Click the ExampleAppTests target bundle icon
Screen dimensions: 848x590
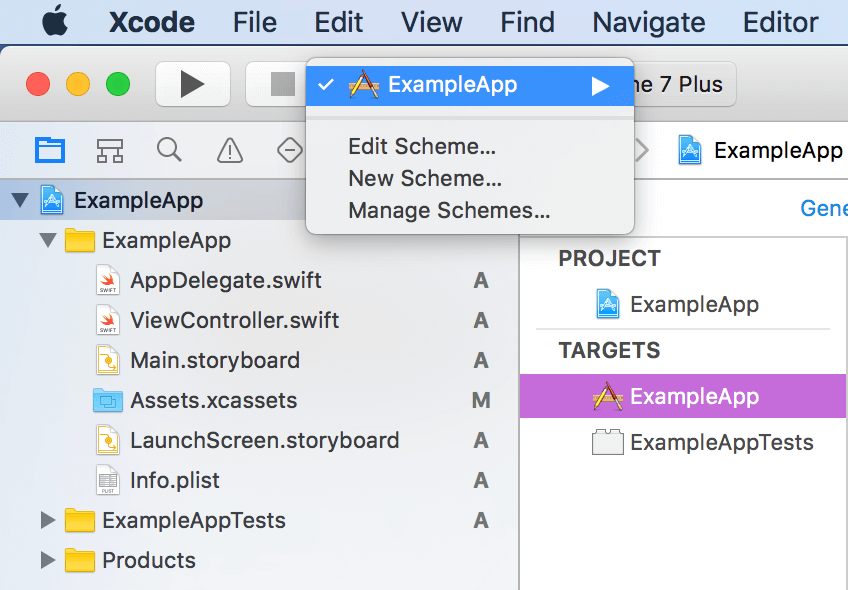tap(608, 442)
